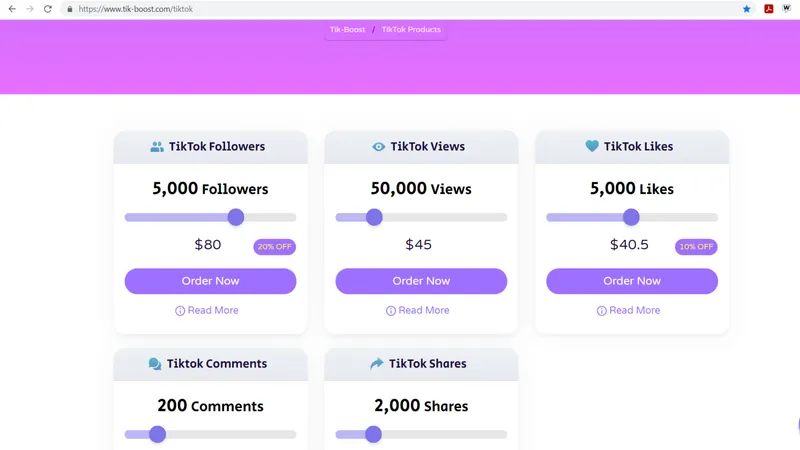Reload the page with refresh icon
This screenshot has height=450, width=800.
point(47,9)
